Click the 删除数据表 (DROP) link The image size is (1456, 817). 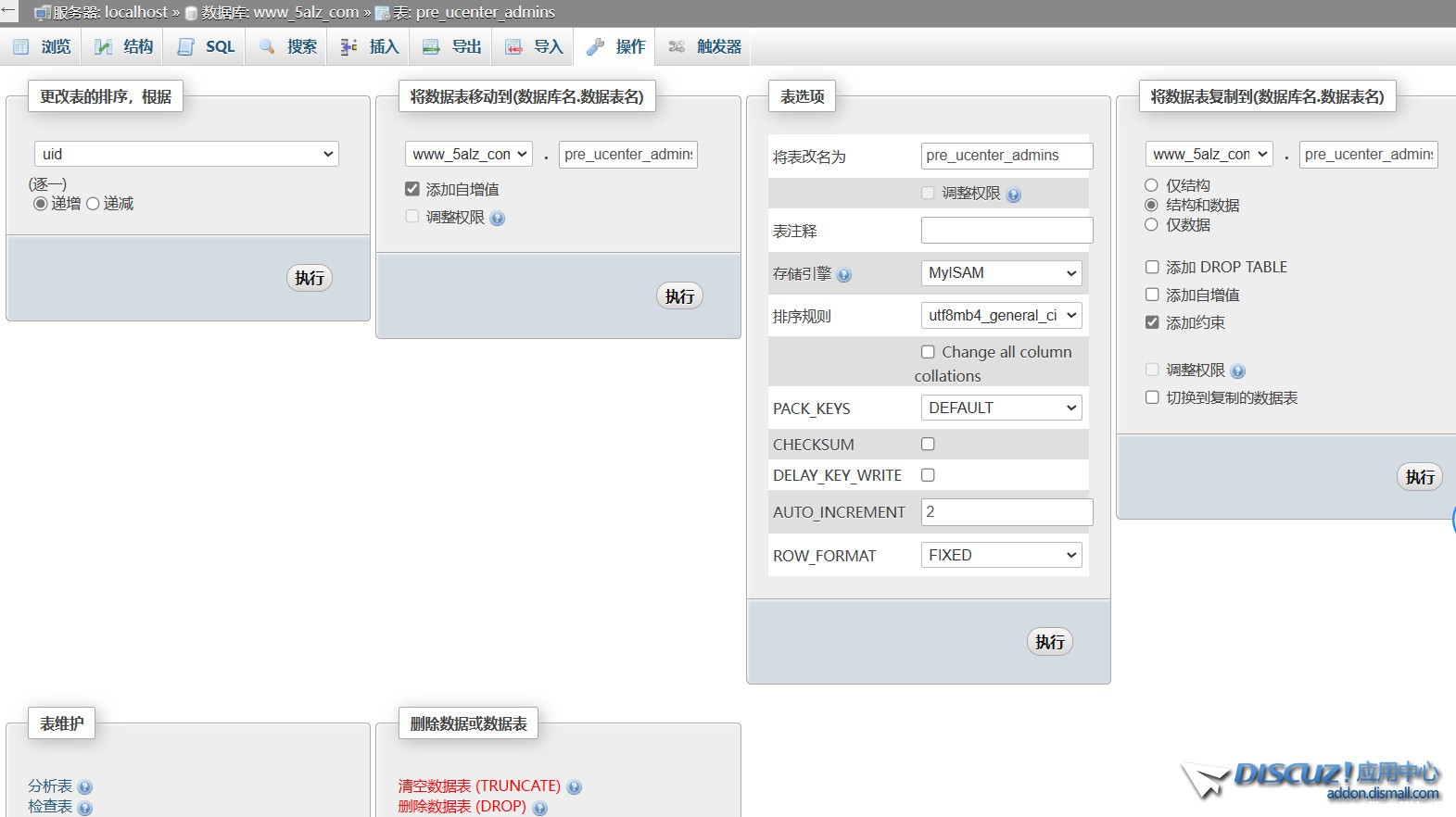pos(462,807)
